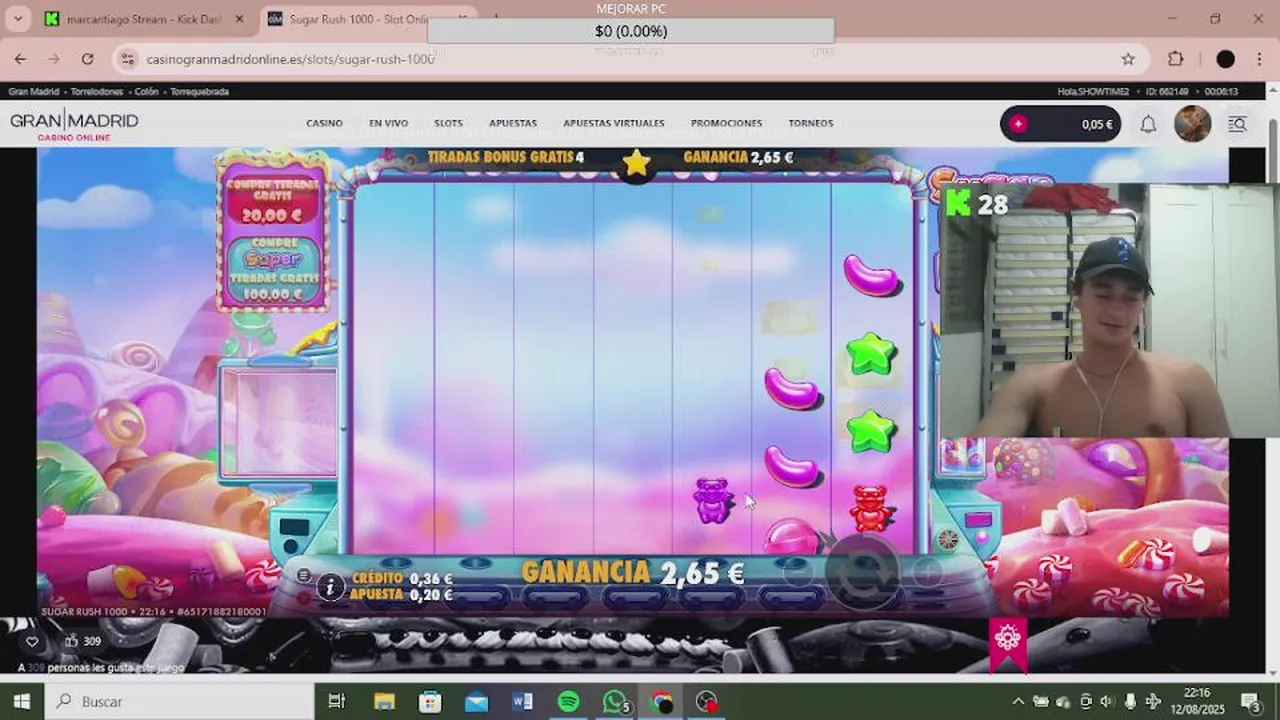Open the TORNEOS menu item
1280x720 pixels.
(810, 123)
